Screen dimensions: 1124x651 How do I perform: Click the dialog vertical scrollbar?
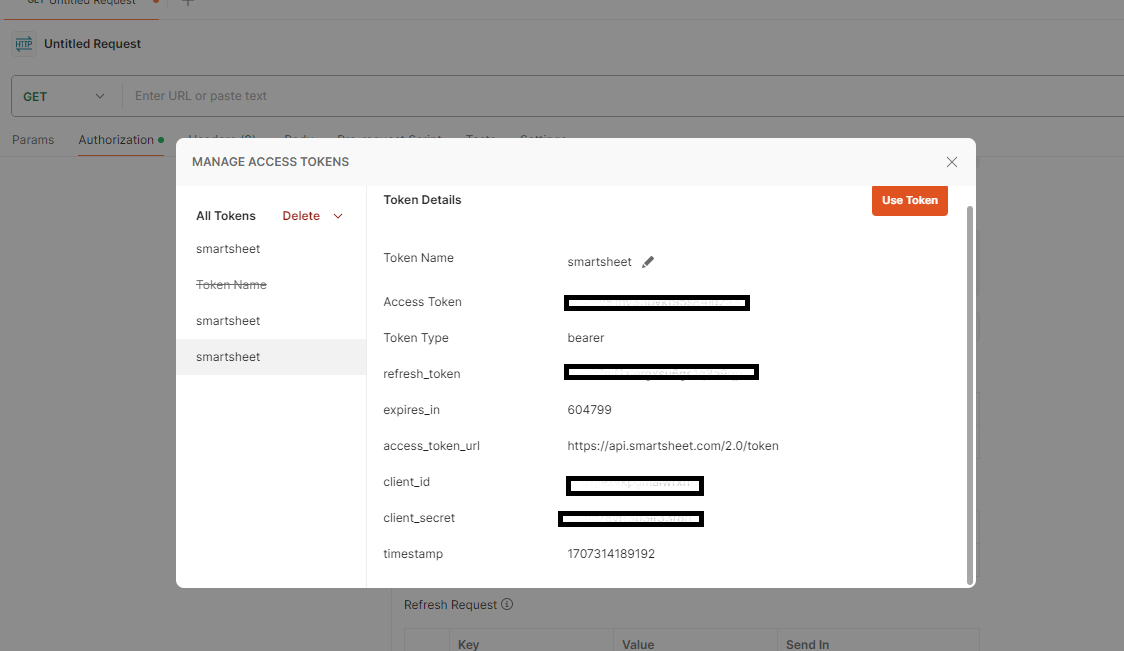970,394
